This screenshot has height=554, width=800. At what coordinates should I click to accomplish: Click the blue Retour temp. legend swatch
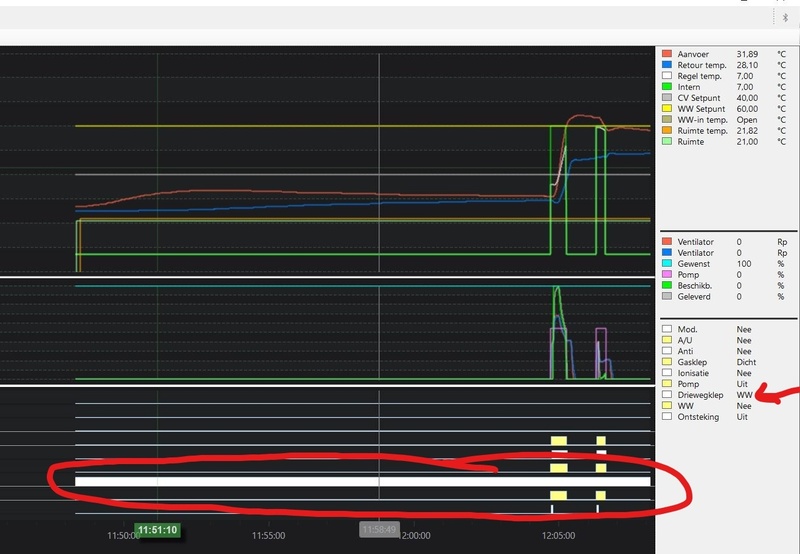coord(666,65)
